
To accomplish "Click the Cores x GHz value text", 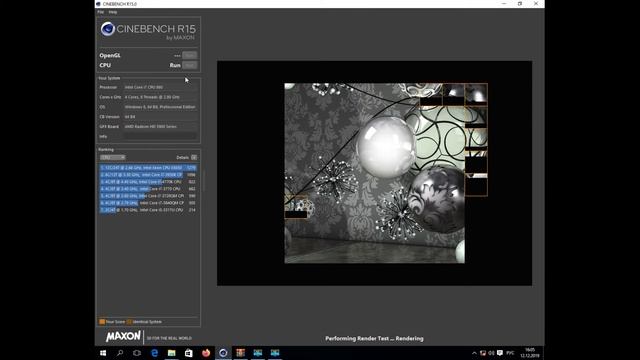I will click(152, 97).
